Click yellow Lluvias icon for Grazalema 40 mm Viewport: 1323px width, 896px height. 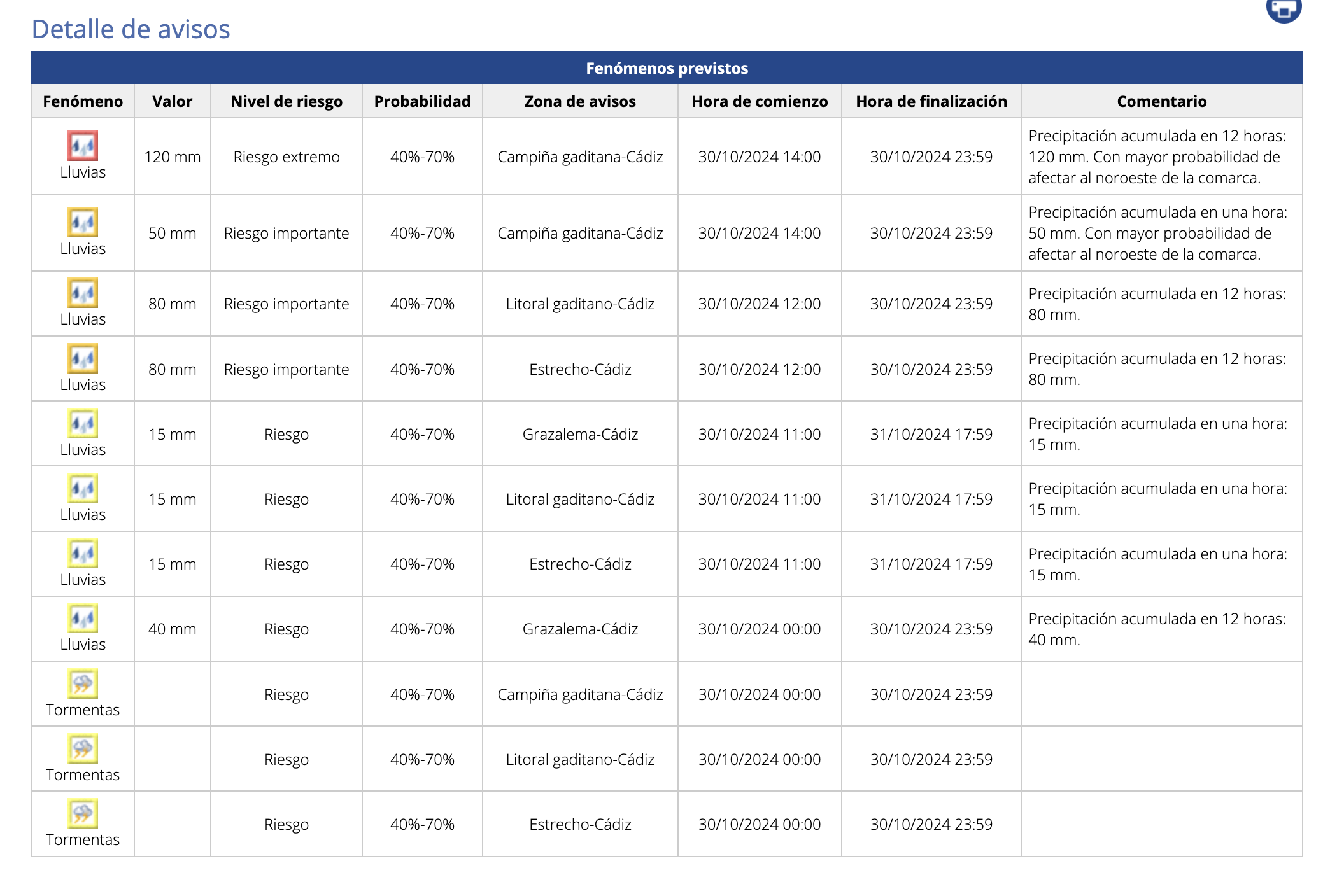[83, 618]
